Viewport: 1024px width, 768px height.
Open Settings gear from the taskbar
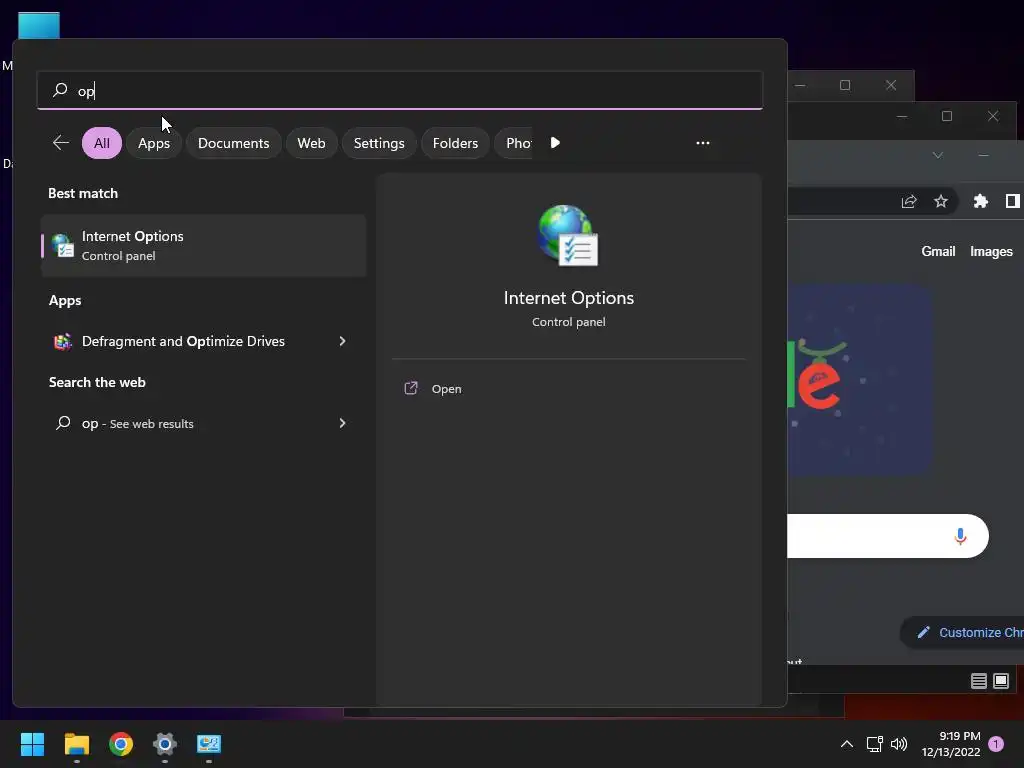pyautogui.click(x=165, y=744)
